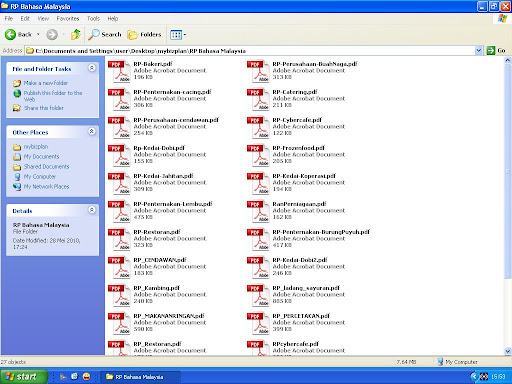The height and width of the screenshot is (384, 512).
Task: Go up one folder level
Action: coord(76,34)
